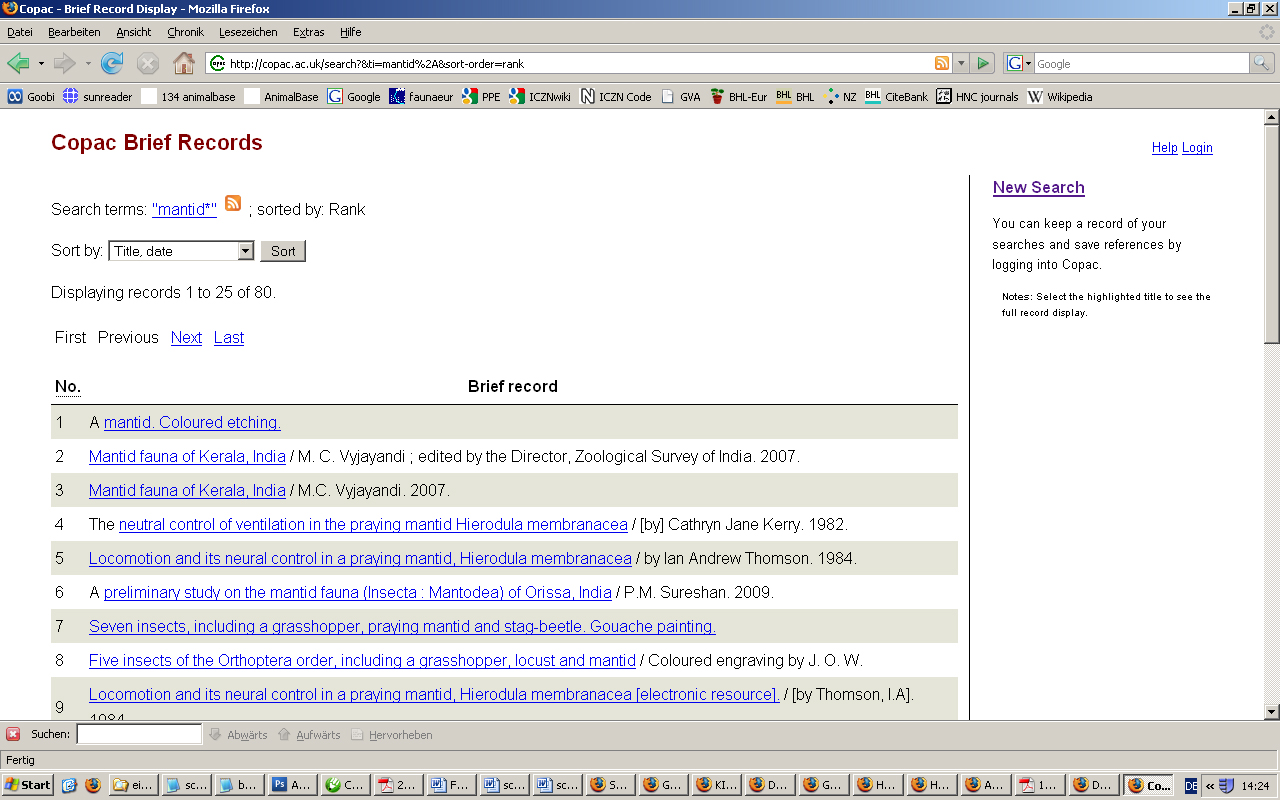The image size is (1280, 800).
Task: Open the New Search link
Action: (1038, 188)
